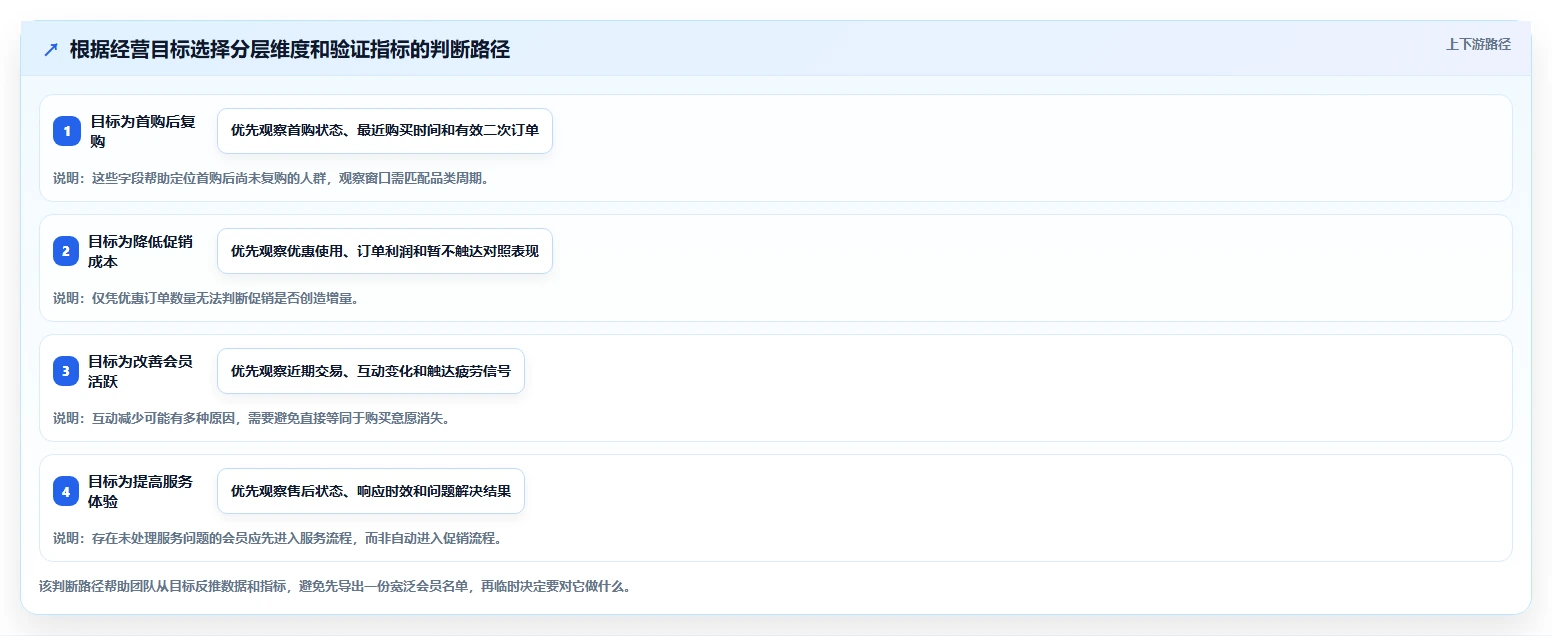Click the step 2 number badge
The width and height of the screenshot is (1552, 636).
click(66, 251)
